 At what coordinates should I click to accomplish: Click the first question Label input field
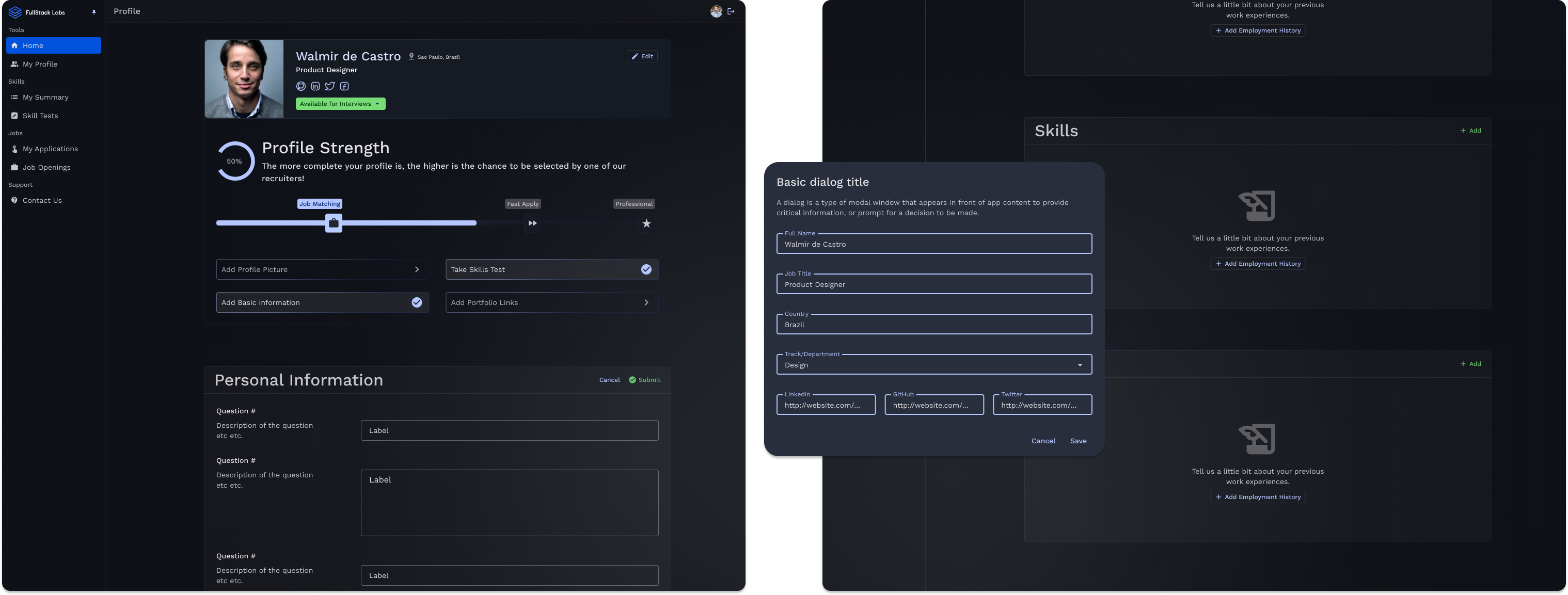coord(510,431)
